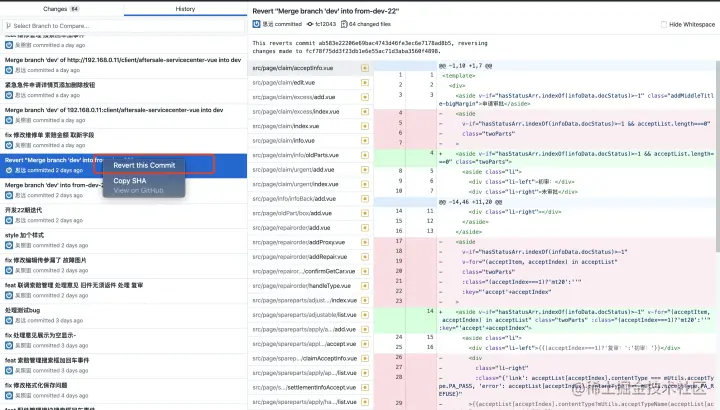
Task: Click the diff view vertical scrollbar
Action: [x=718, y=156]
